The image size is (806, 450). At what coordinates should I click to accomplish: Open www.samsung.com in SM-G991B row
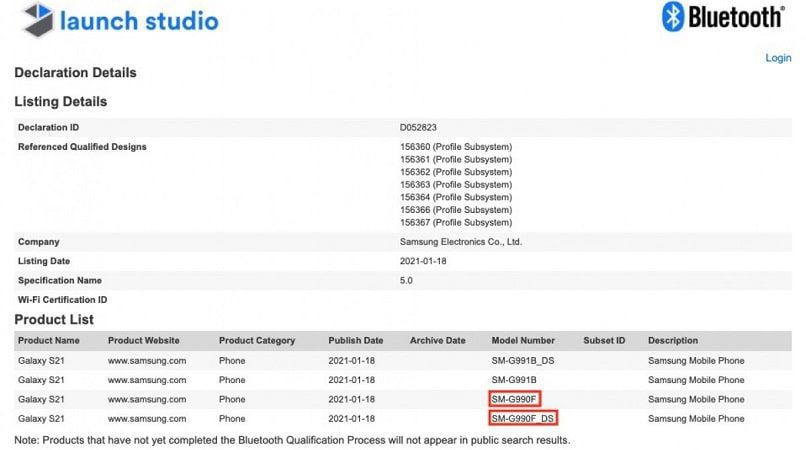point(147,380)
